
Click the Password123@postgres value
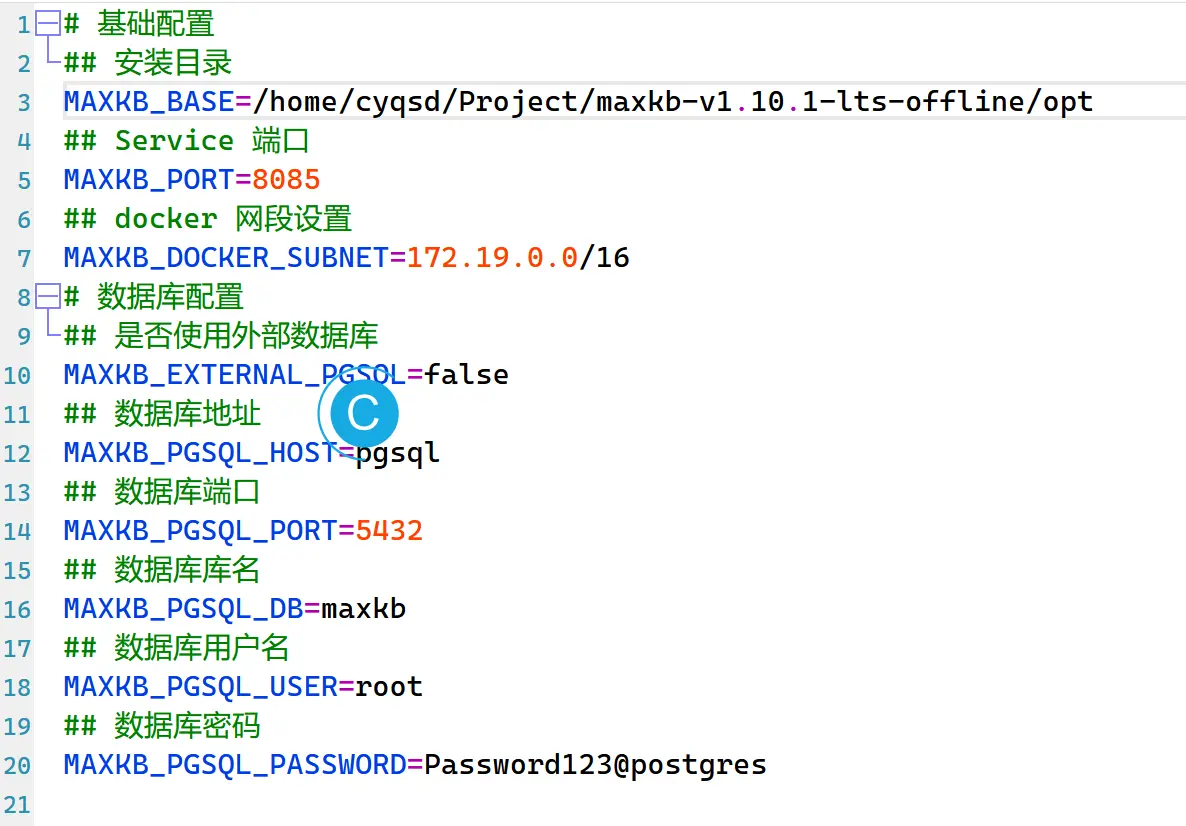(x=595, y=765)
